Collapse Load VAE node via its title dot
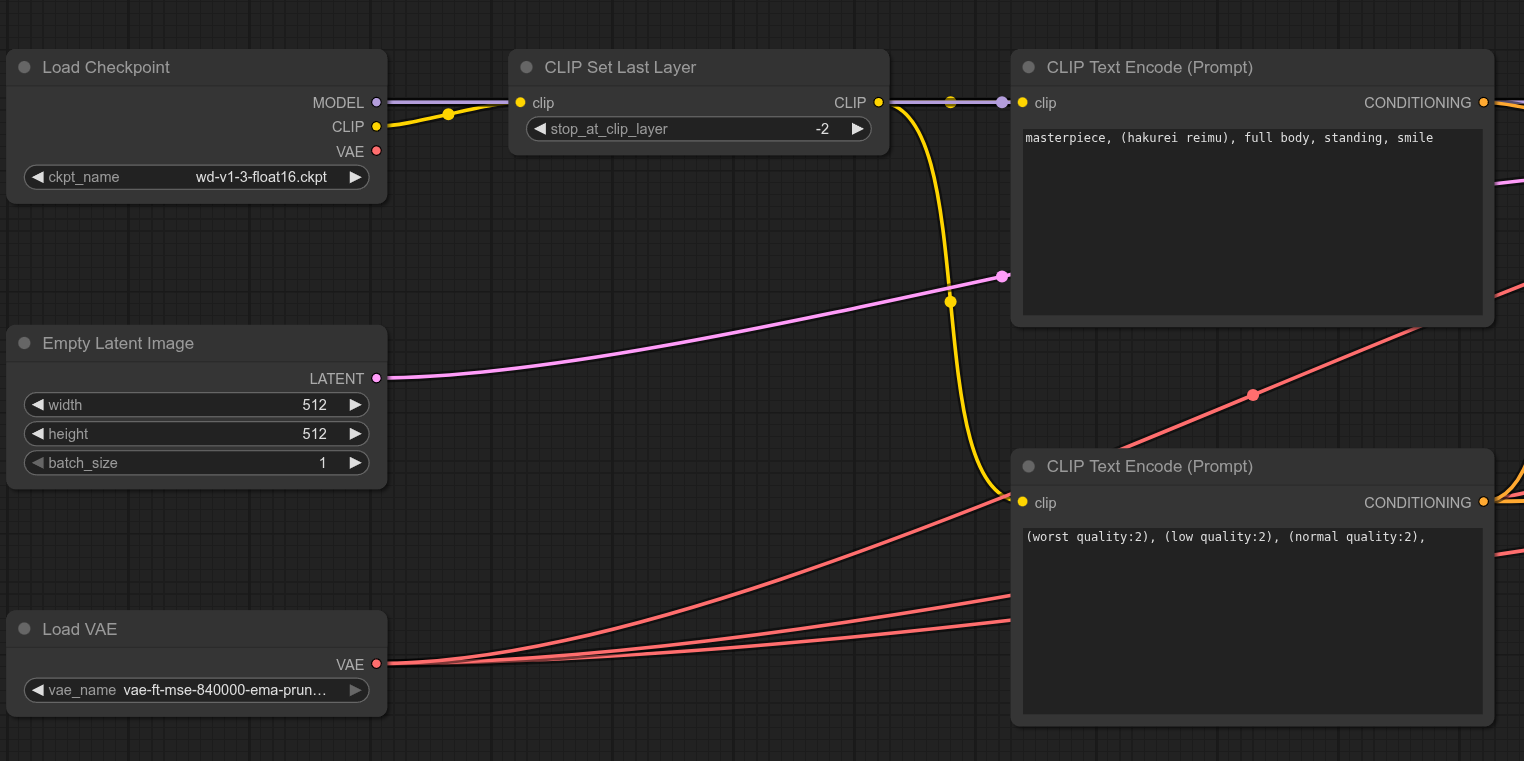The width and height of the screenshot is (1524, 761). [x=24, y=629]
